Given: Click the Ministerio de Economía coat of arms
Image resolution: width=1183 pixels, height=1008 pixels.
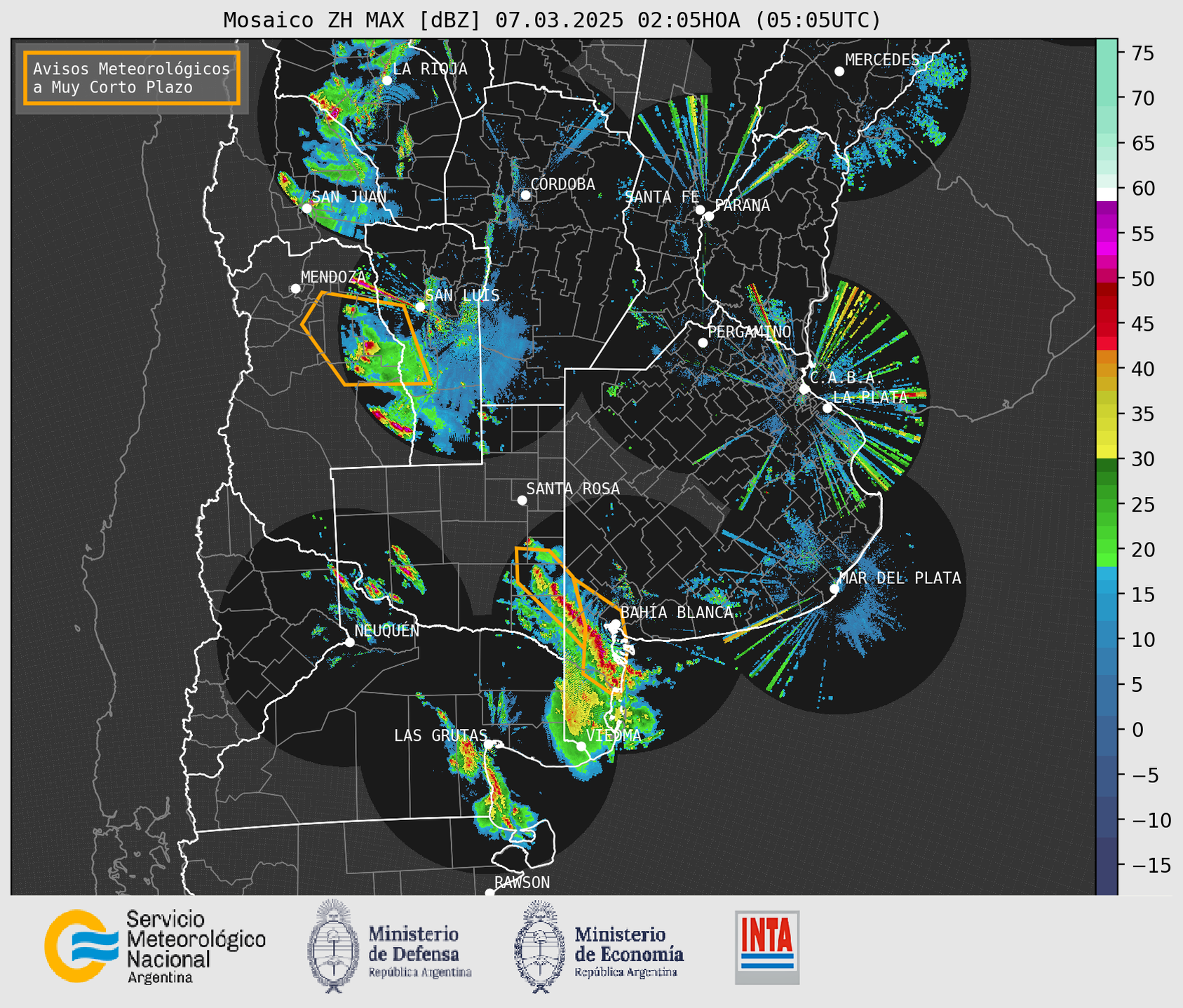Looking at the screenshot, I should point(540,946).
